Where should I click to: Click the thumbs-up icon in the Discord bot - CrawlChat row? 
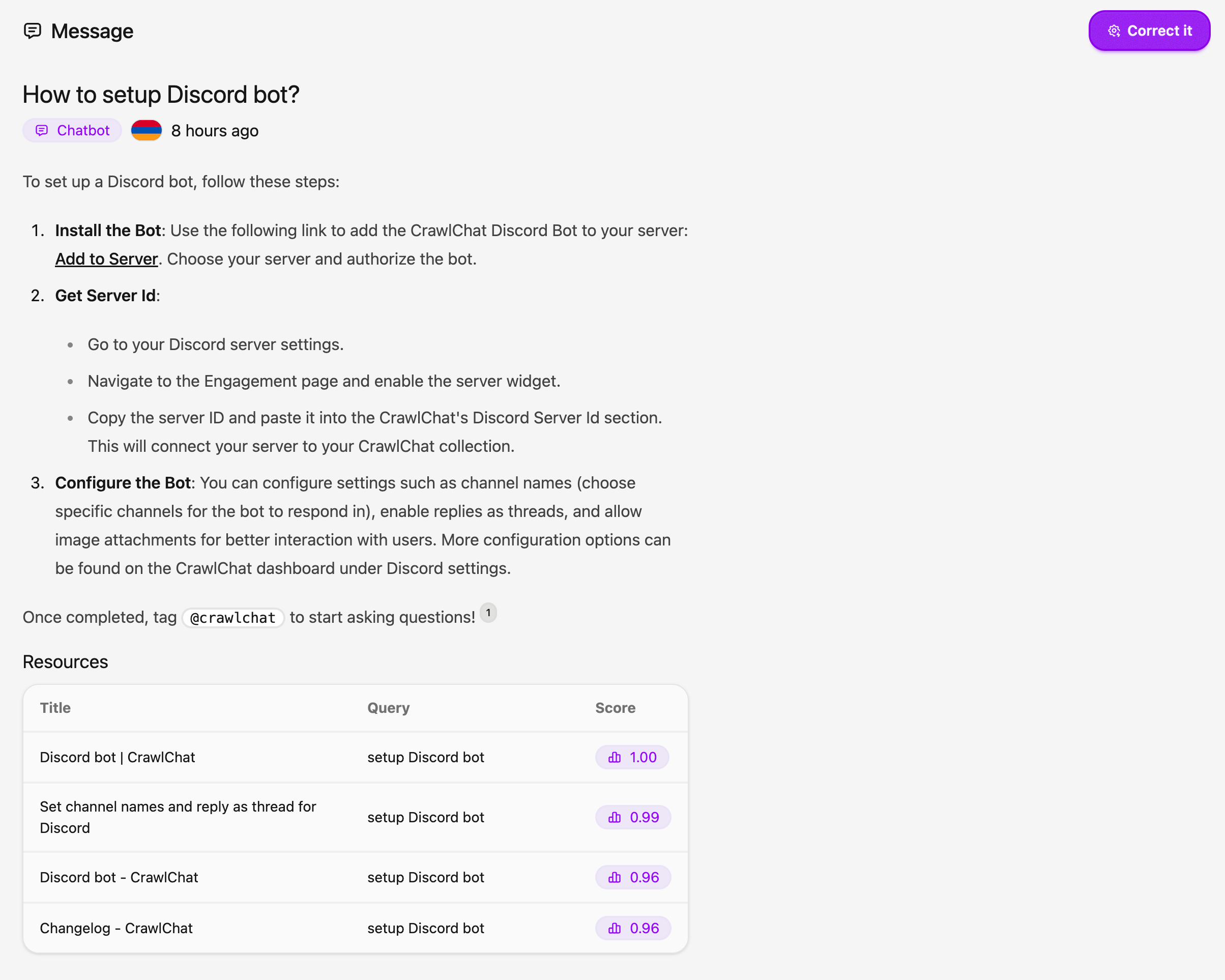point(614,878)
